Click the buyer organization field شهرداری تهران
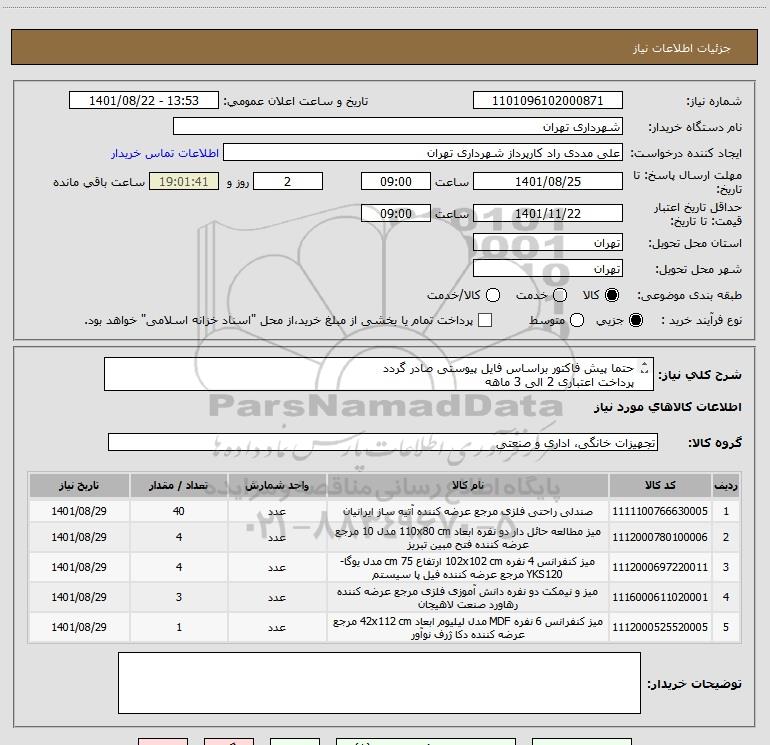 point(398,127)
